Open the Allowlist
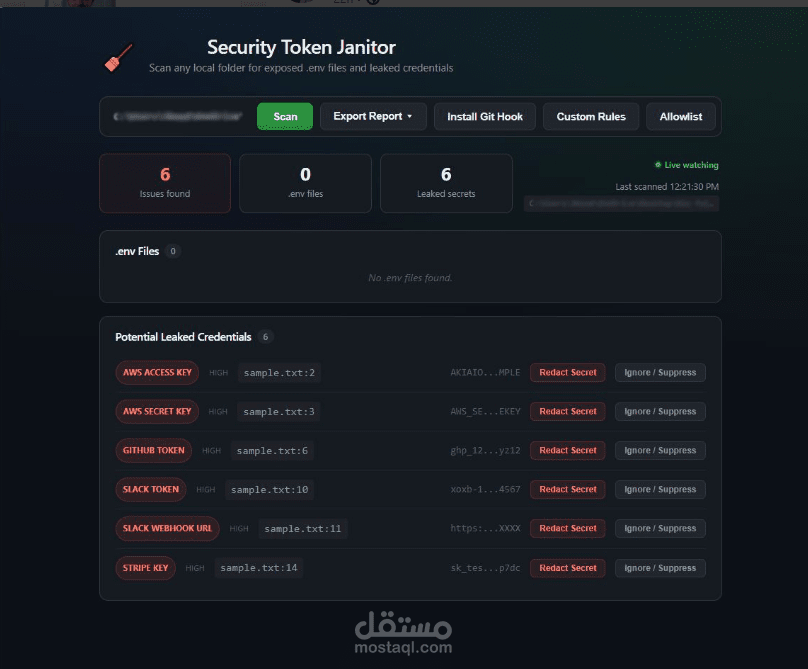Screen dimensions: 808x669 pos(681,116)
